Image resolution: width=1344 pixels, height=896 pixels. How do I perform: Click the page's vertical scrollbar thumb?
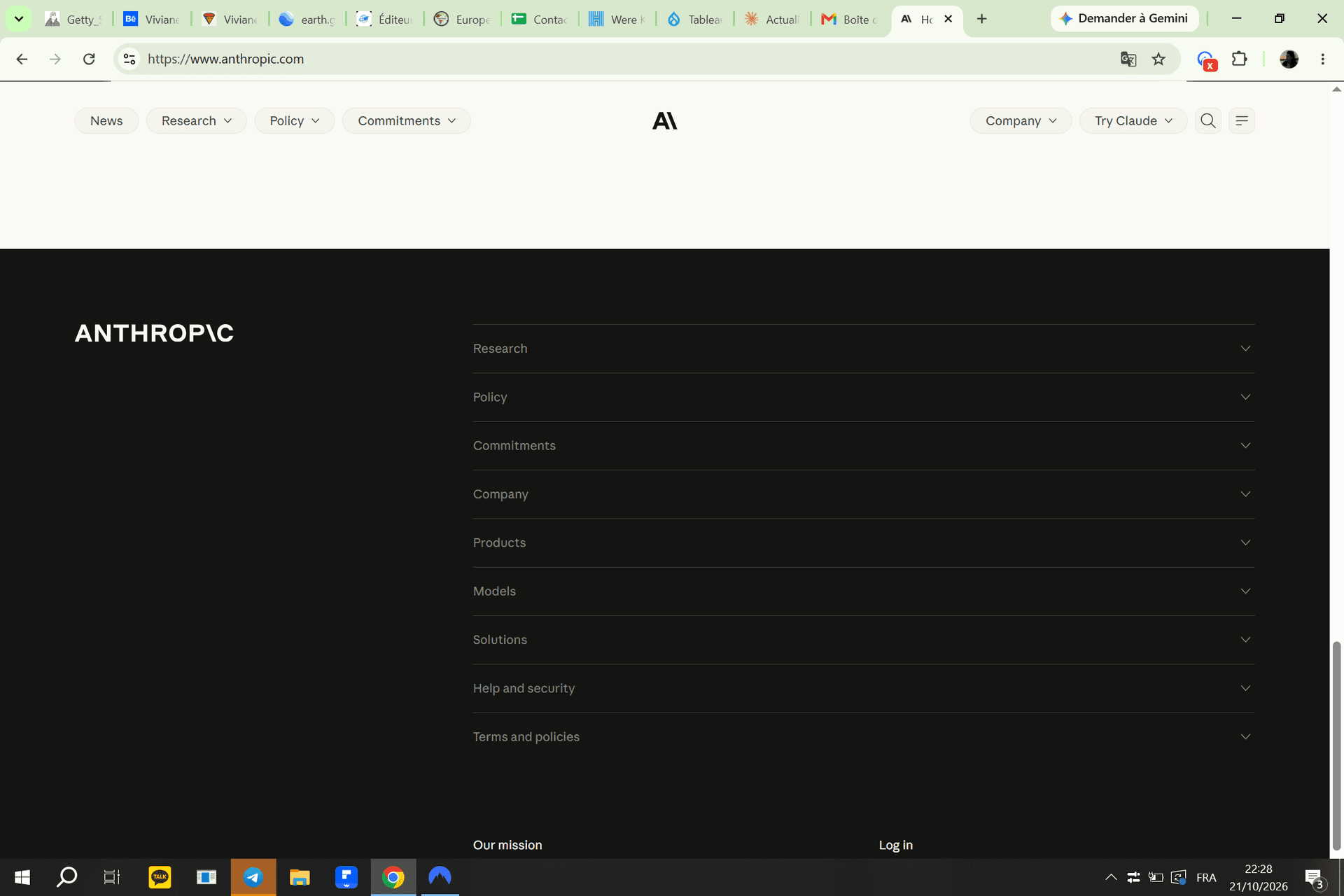click(x=1336, y=745)
